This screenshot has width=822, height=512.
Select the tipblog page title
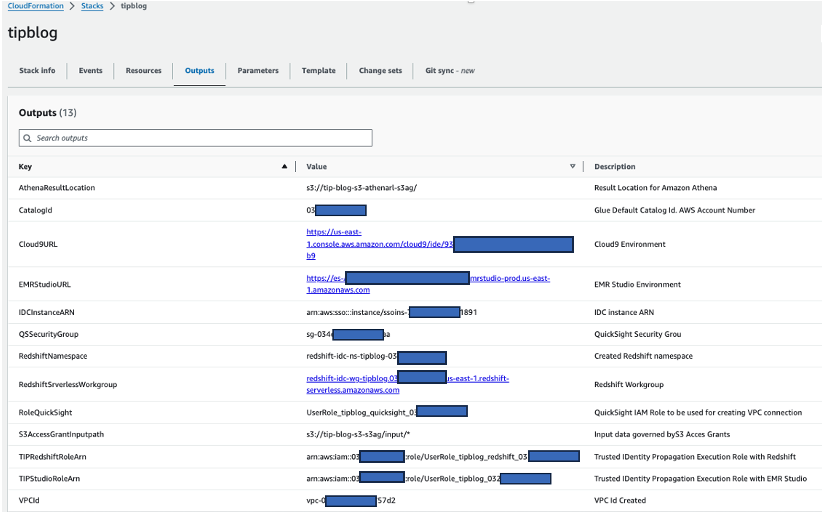click(x=33, y=32)
